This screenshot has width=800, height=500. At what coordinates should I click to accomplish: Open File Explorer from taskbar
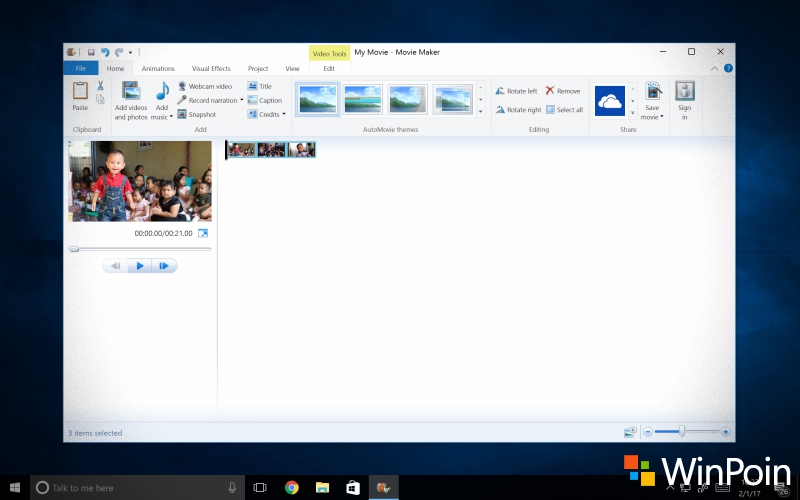pos(322,488)
